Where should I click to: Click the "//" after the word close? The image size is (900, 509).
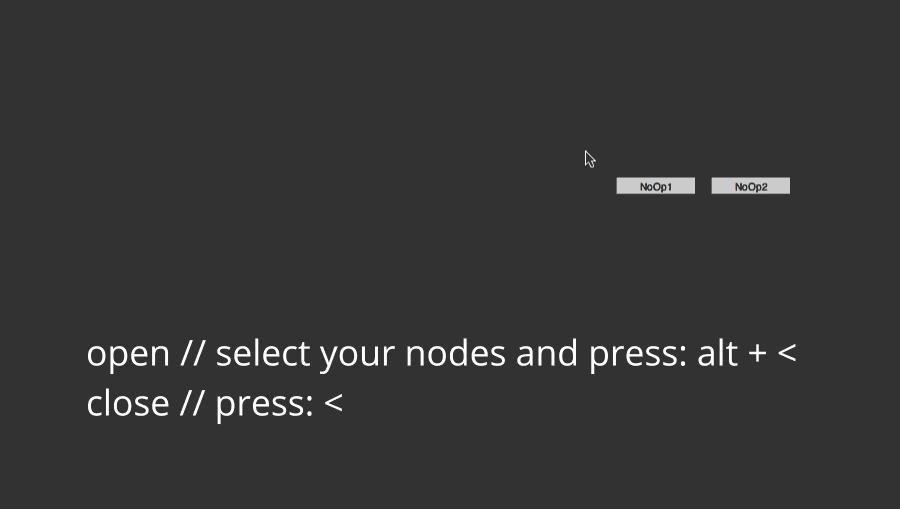192,404
